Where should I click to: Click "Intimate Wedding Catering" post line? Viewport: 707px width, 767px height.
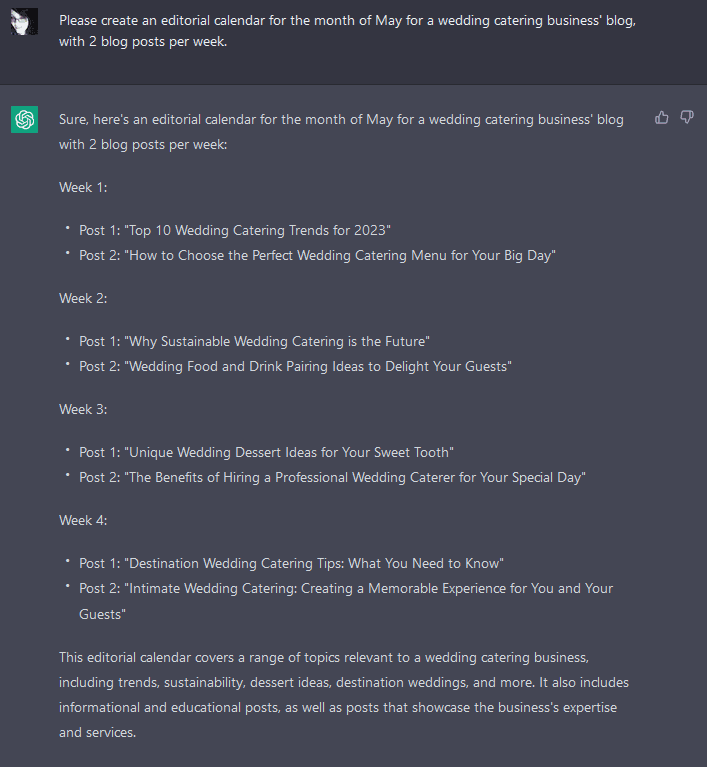(346, 601)
